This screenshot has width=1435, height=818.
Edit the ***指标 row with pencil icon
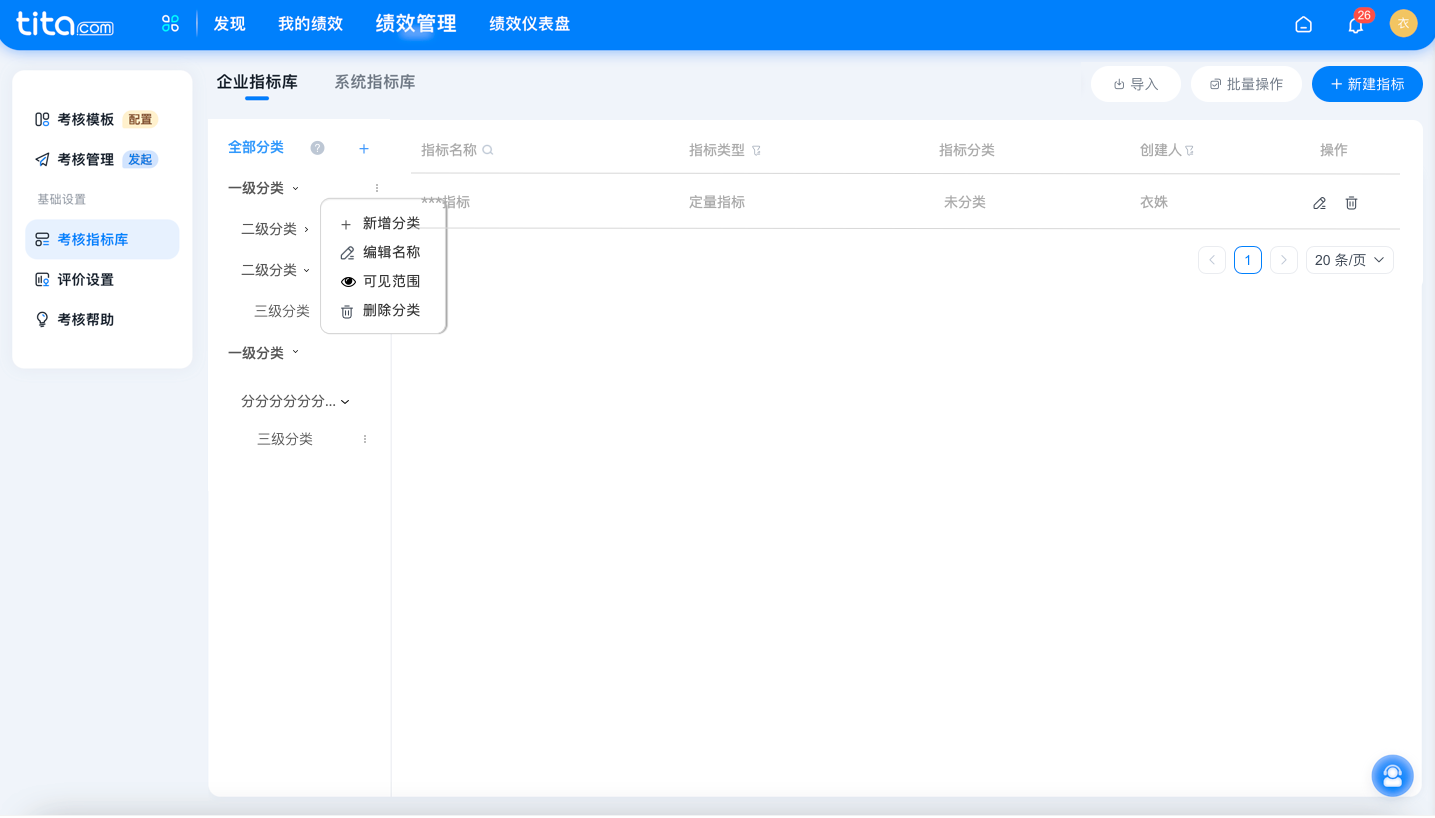click(1319, 203)
